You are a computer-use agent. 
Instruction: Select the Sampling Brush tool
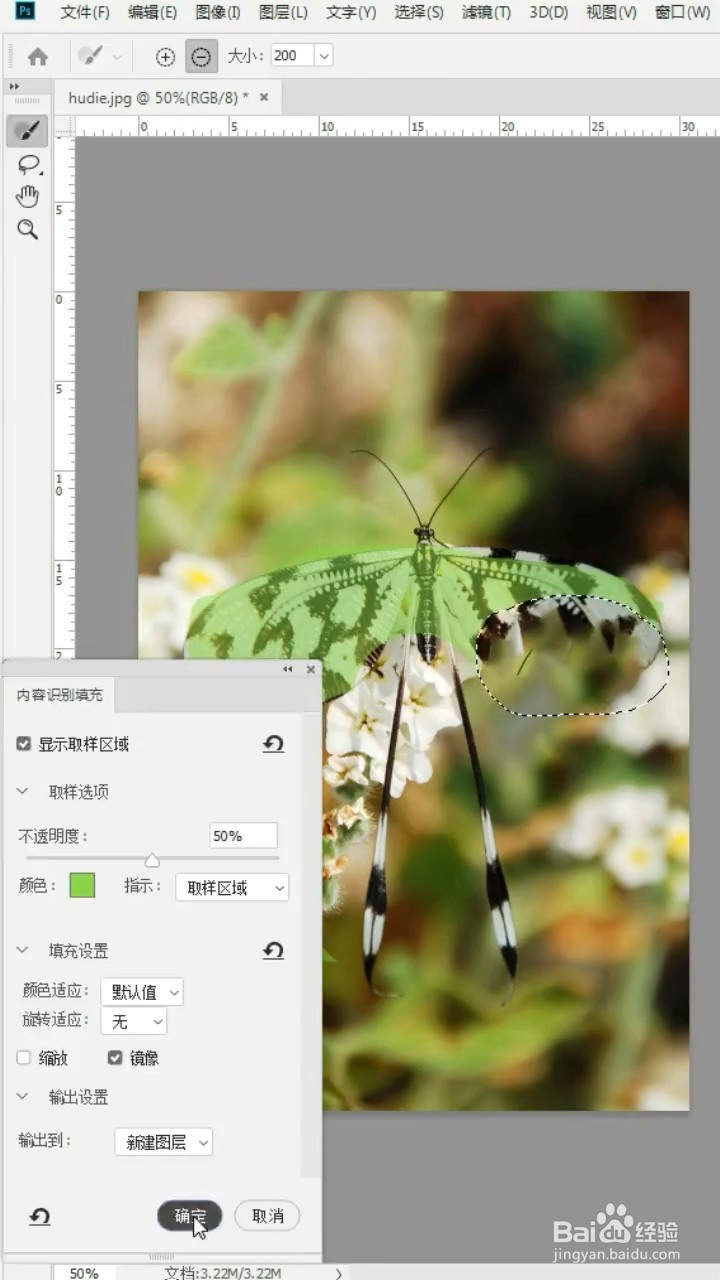click(28, 131)
